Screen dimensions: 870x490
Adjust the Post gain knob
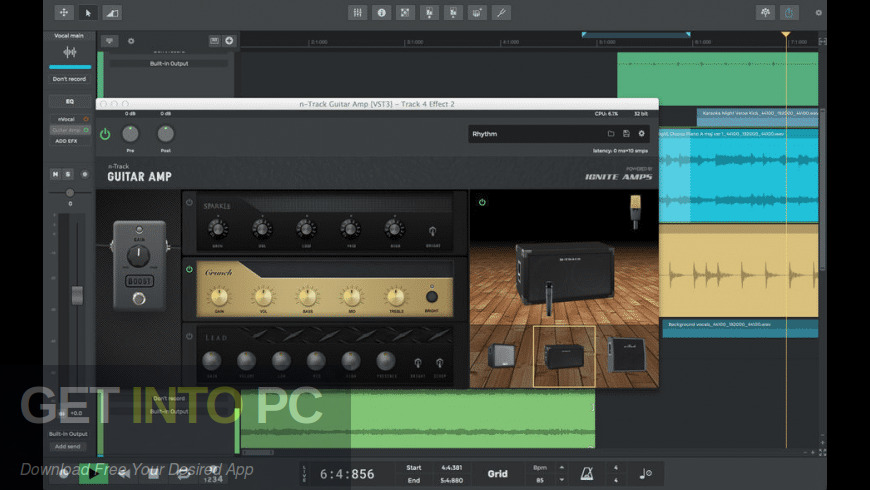pyautogui.click(x=165, y=134)
